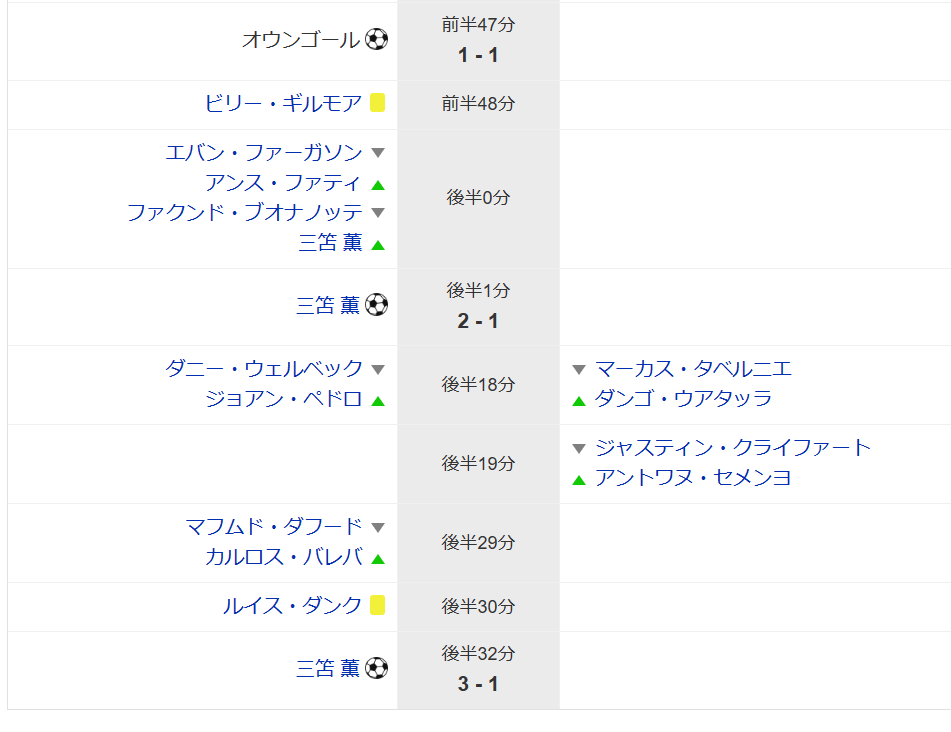Open the ファクンド・ブオナノッテ player link
The height and width of the screenshot is (732, 951).
(245, 212)
